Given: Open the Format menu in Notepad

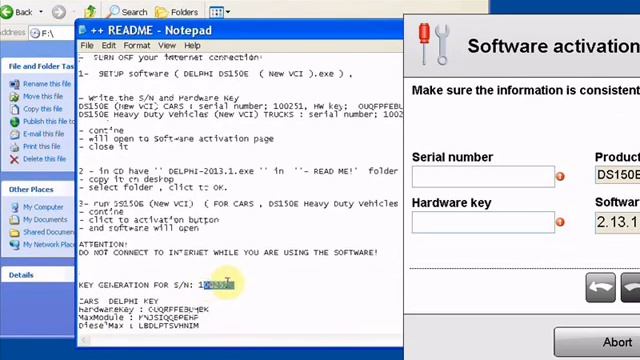Looking at the screenshot, I should (x=137, y=45).
